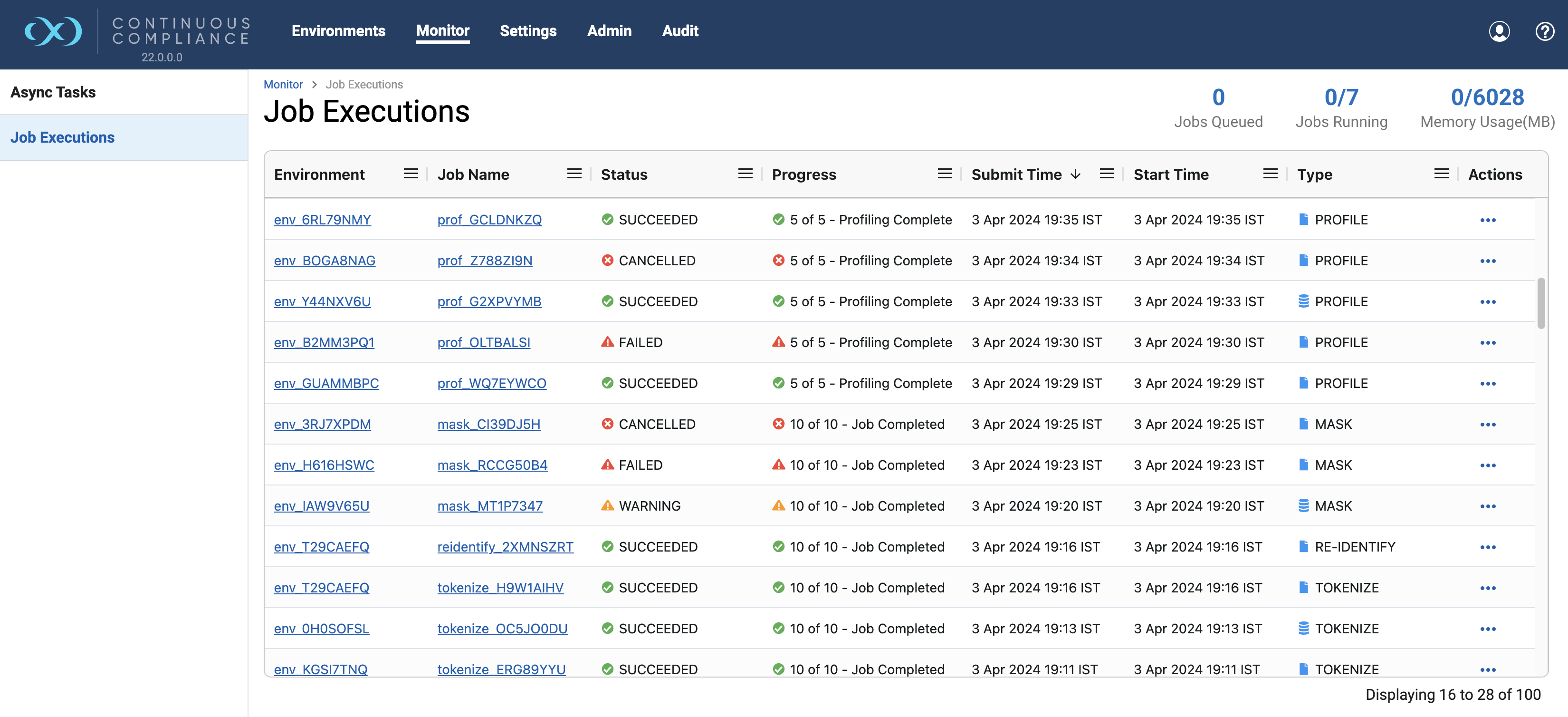Open the help question mark icon
The width and height of the screenshot is (1568, 717).
(1545, 31)
